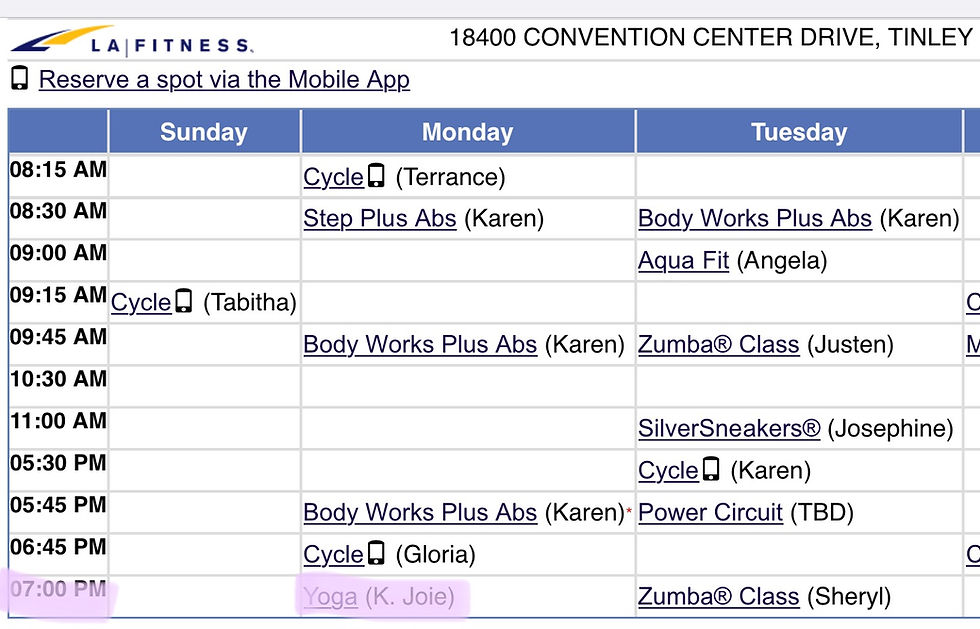
Task: Select the Step Plus Abs class with Karen
Action: pos(380,218)
